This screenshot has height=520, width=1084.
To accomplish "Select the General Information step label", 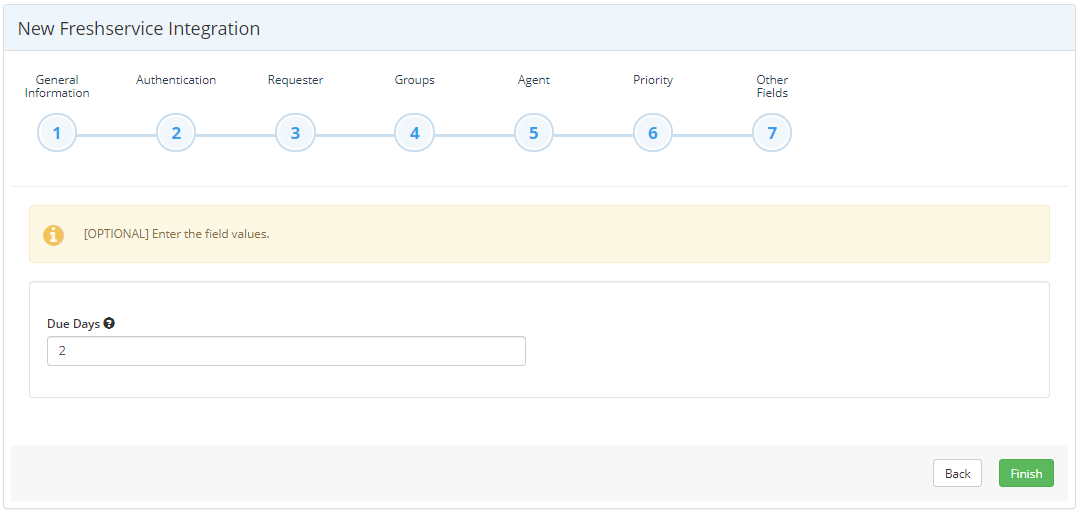I will click(x=57, y=86).
